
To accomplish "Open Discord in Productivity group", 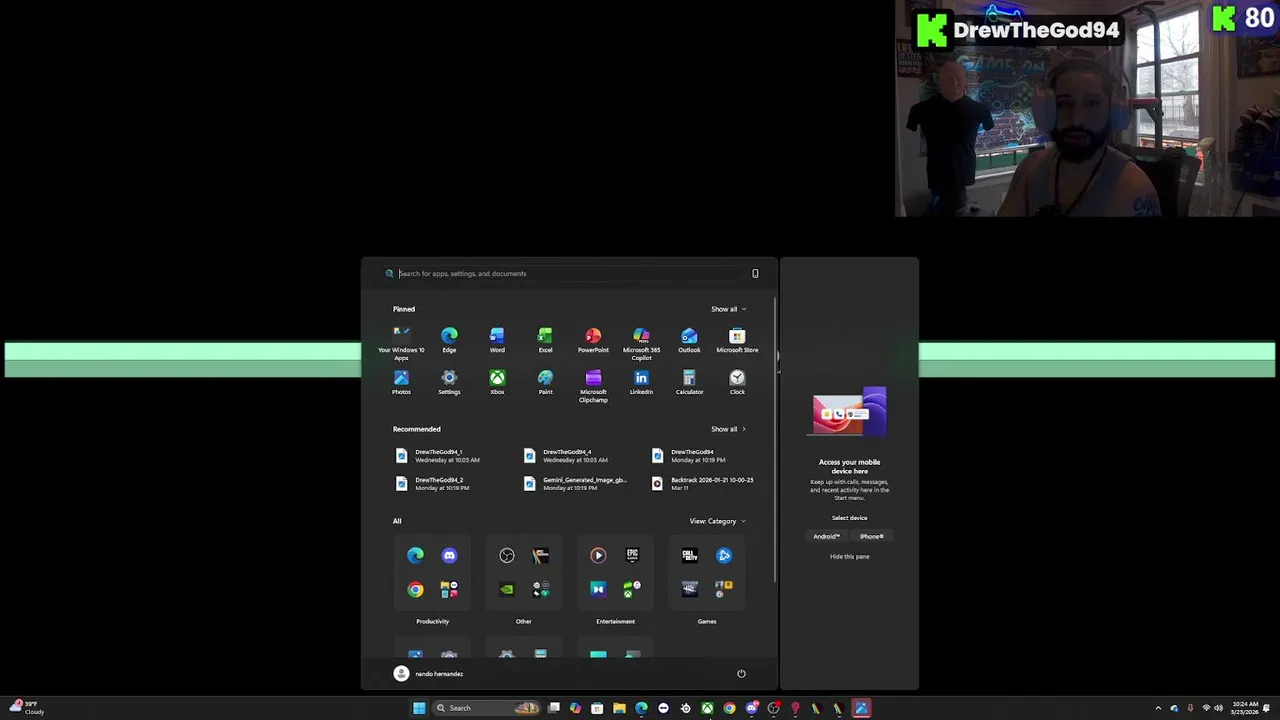I will click(449, 555).
